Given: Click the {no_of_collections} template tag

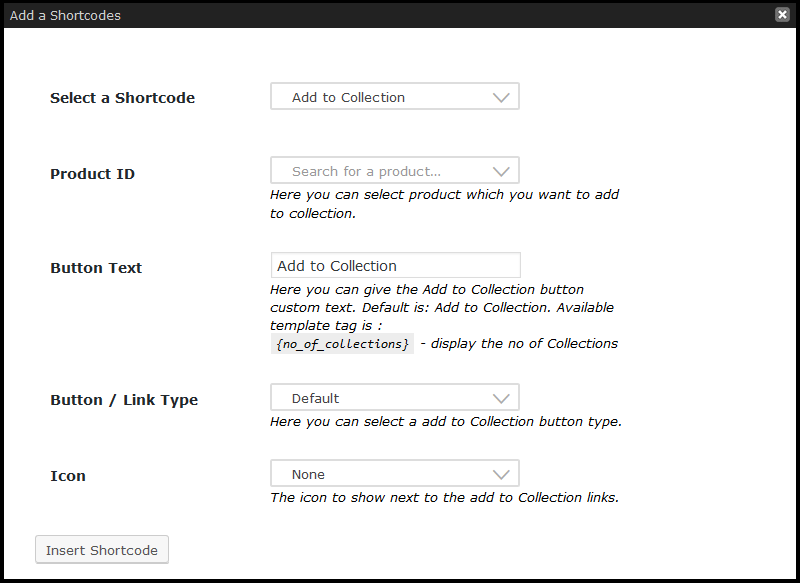Looking at the screenshot, I should [x=341, y=344].
